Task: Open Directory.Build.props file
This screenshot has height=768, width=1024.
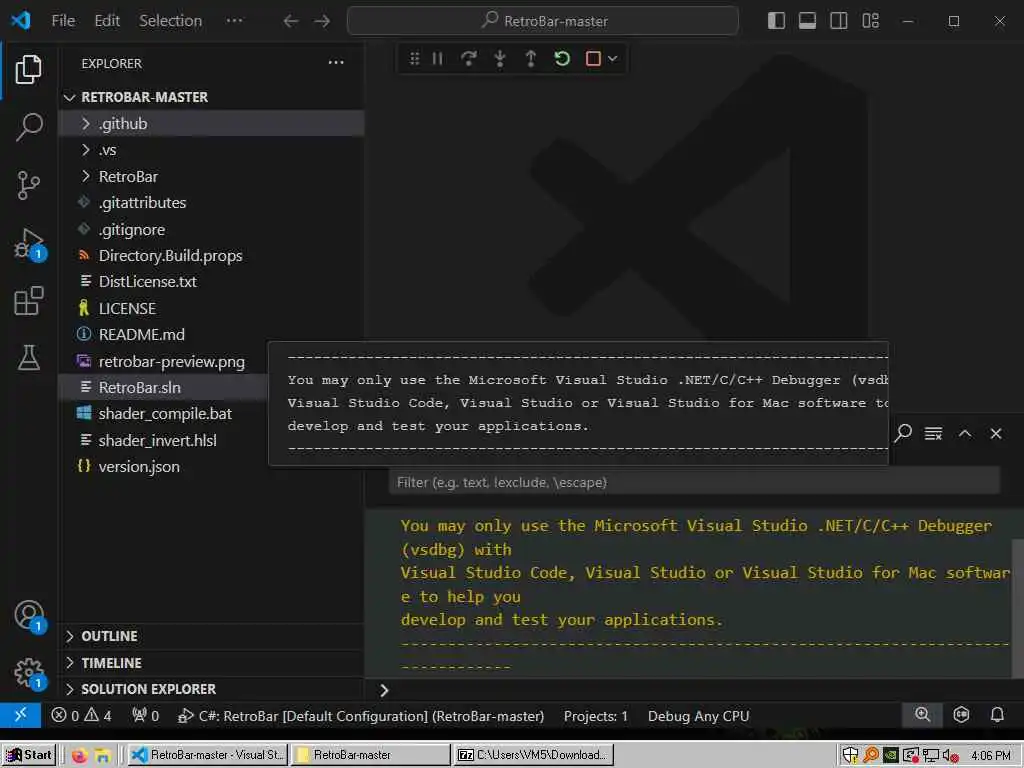Action: point(211,255)
